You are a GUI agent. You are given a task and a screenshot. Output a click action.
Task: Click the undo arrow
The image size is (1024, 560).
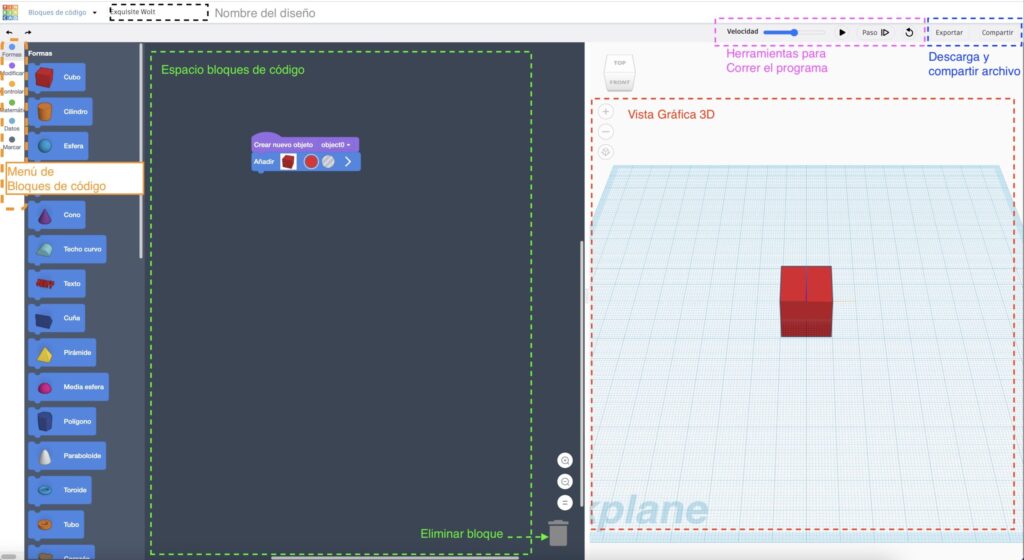9,32
